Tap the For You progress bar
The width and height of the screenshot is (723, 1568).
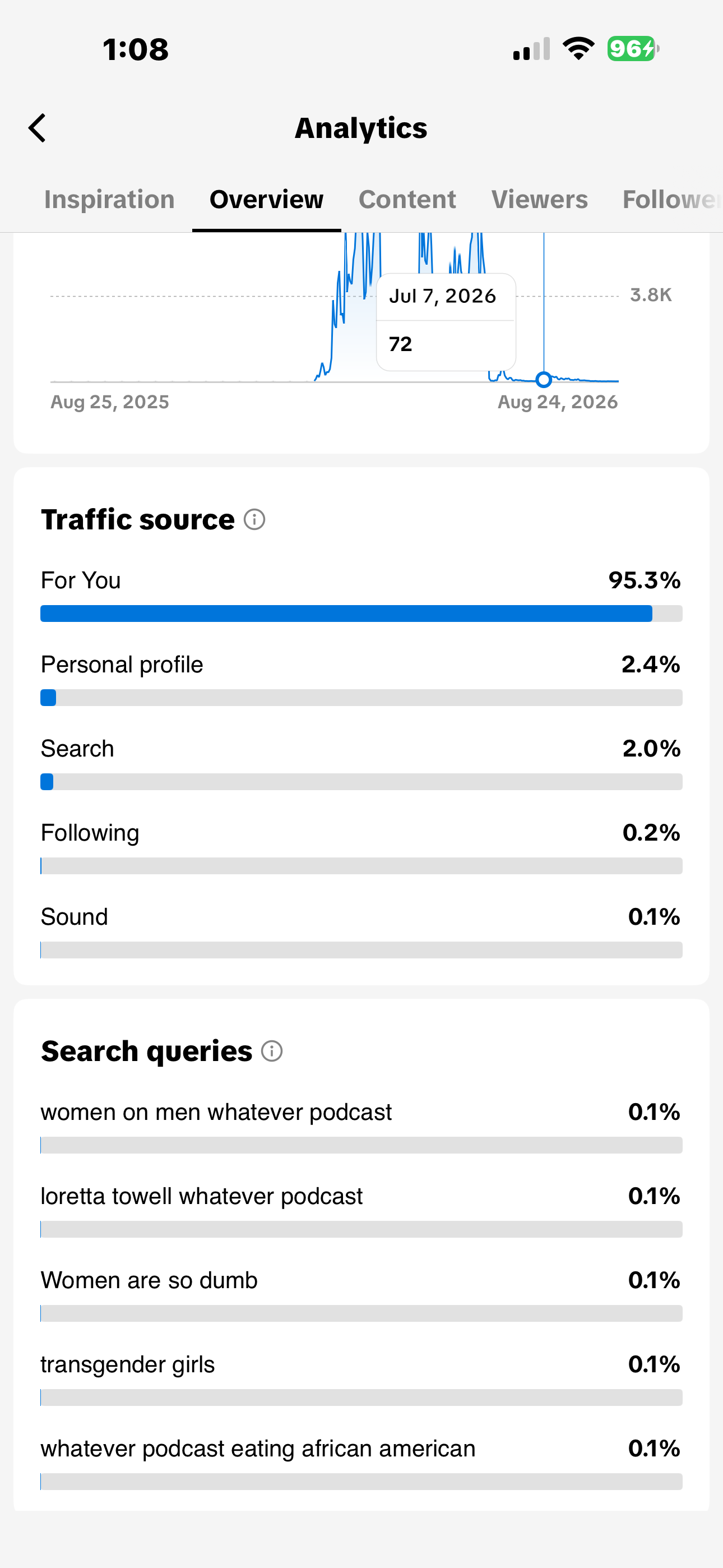(x=361, y=614)
